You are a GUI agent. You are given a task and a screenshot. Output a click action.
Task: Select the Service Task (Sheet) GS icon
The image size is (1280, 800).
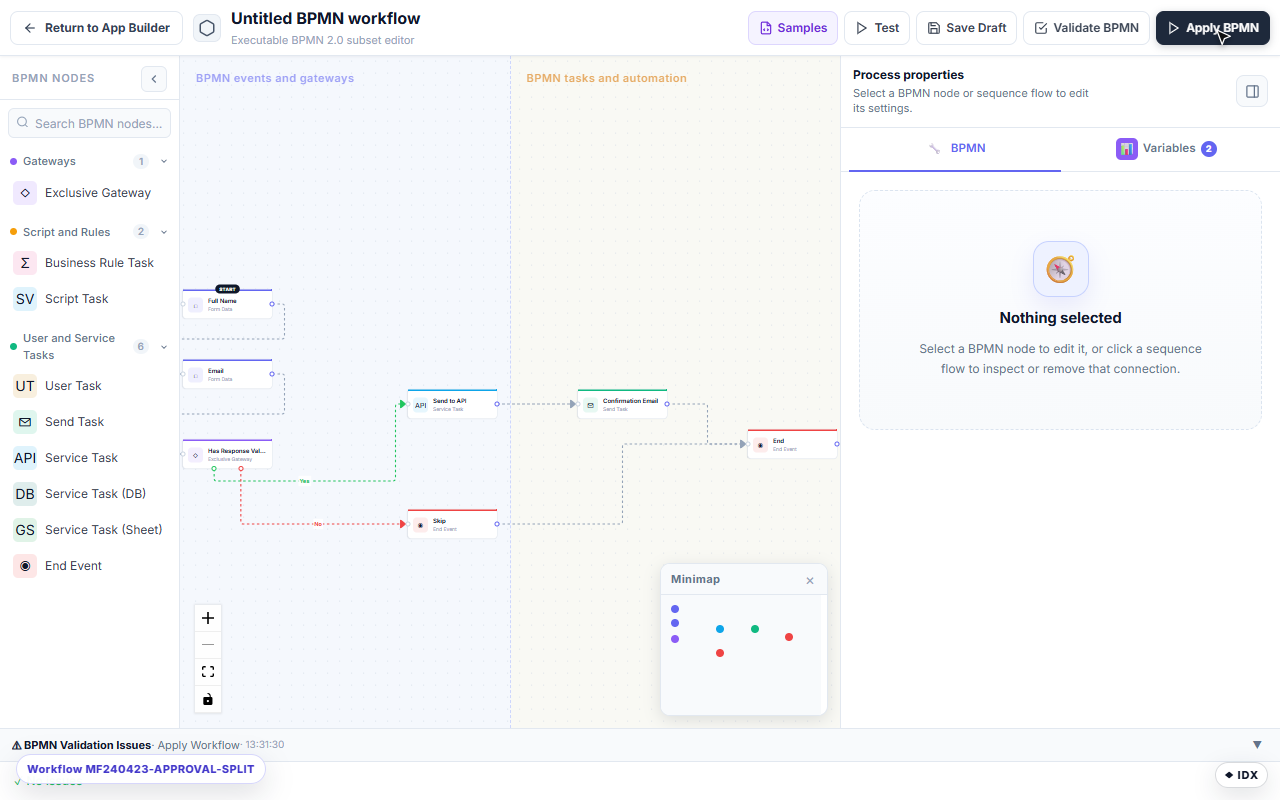coord(25,530)
